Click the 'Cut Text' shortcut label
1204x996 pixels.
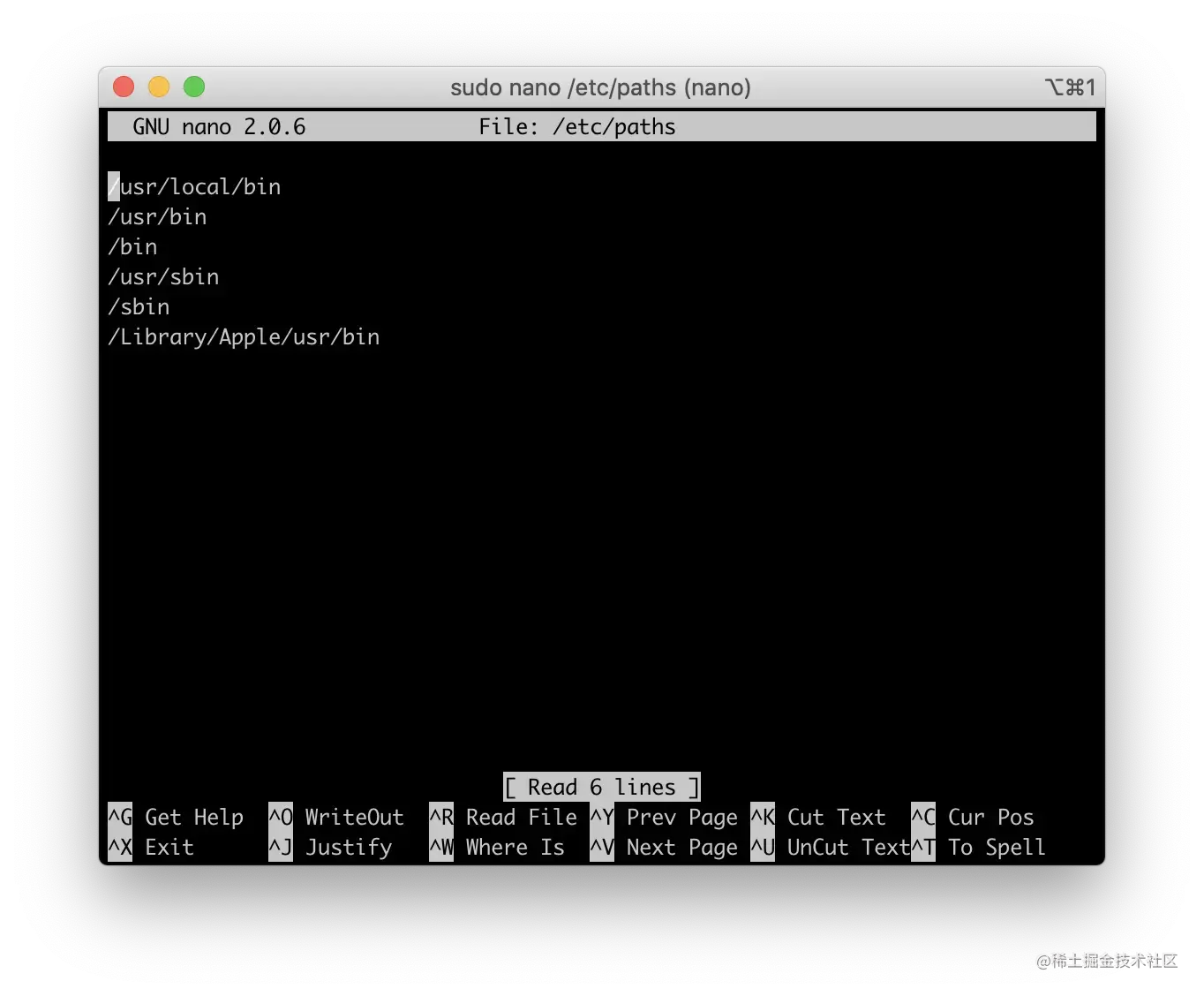tap(837, 817)
